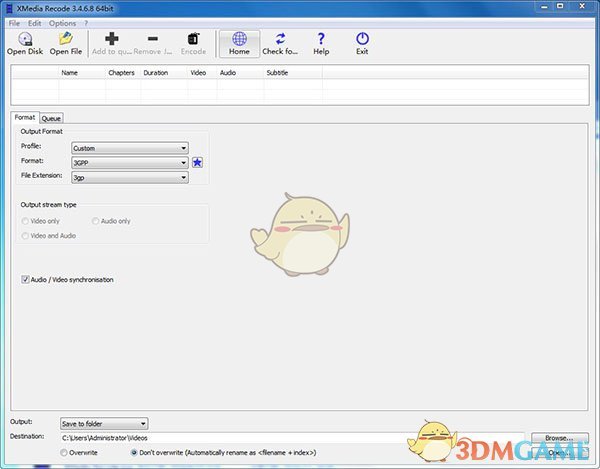
Task: Go to the Home globe icon
Action: click(239, 44)
